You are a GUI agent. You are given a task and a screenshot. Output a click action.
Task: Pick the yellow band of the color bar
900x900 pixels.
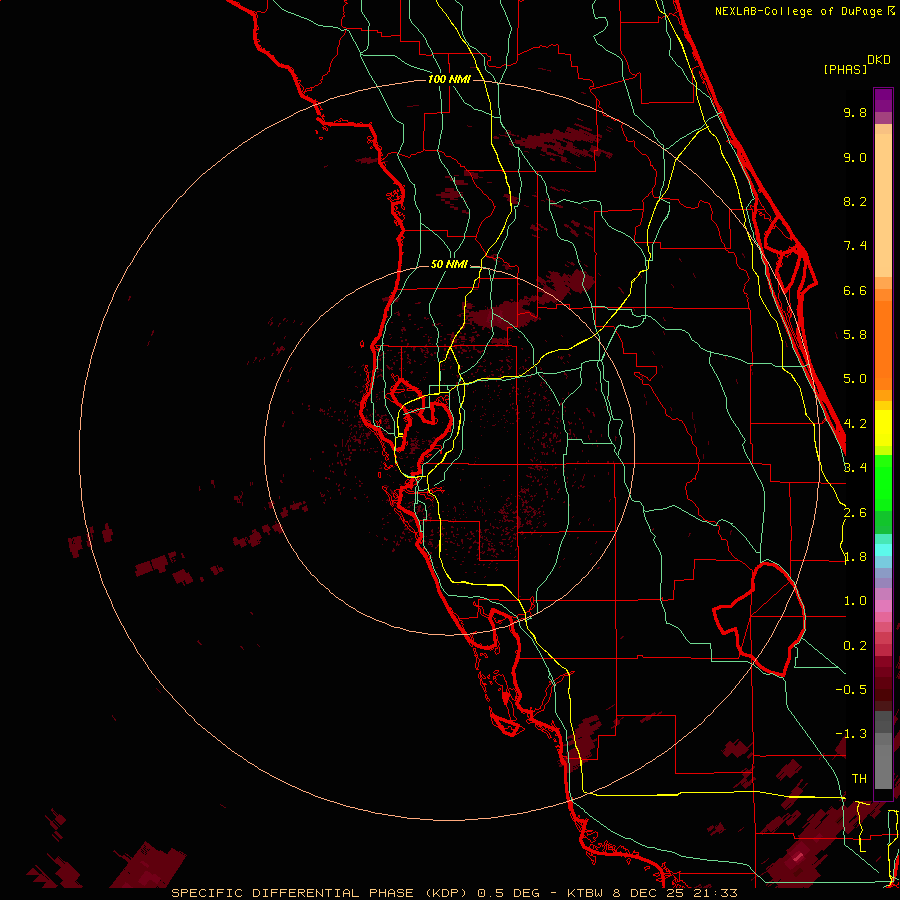coord(883,428)
